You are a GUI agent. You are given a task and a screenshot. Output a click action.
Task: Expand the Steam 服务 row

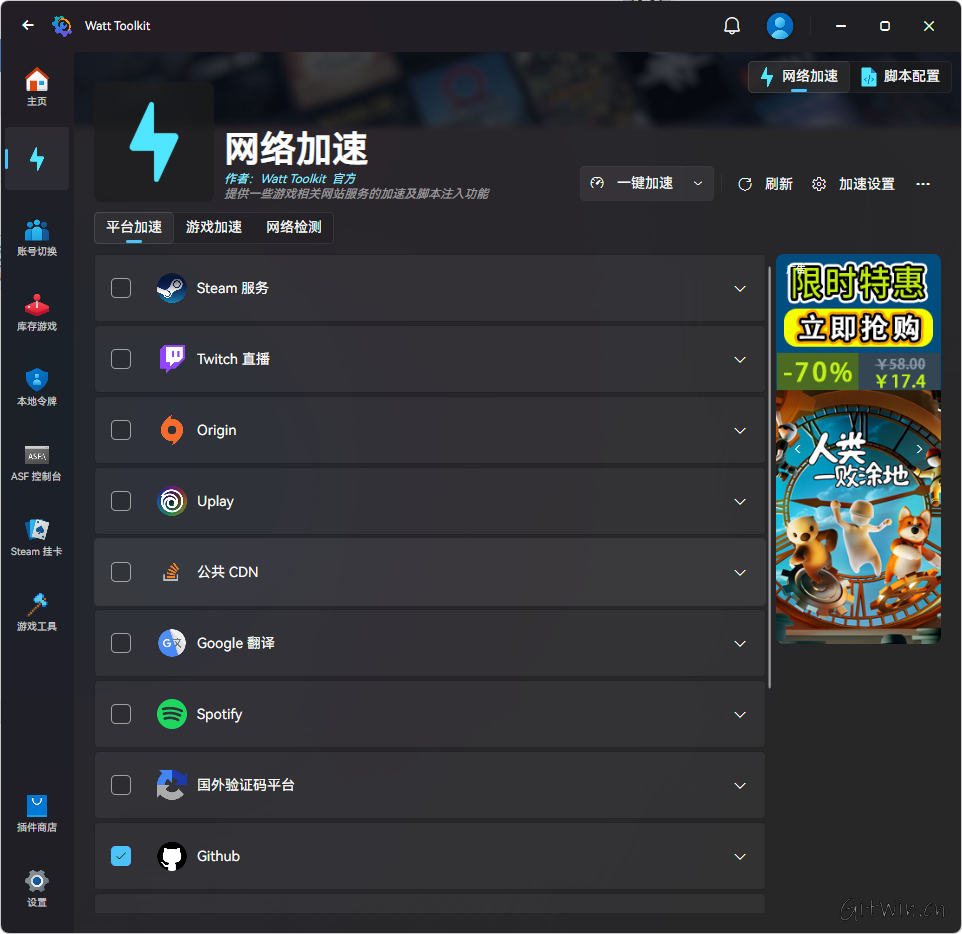tap(740, 288)
